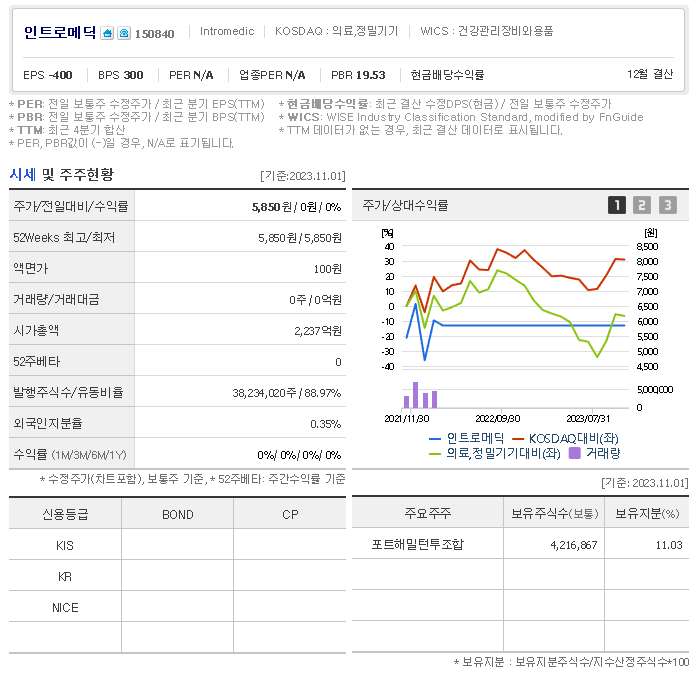The image size is (698, 678).
Task: Open the company homepage house icon
Action: tap(107, 33)
